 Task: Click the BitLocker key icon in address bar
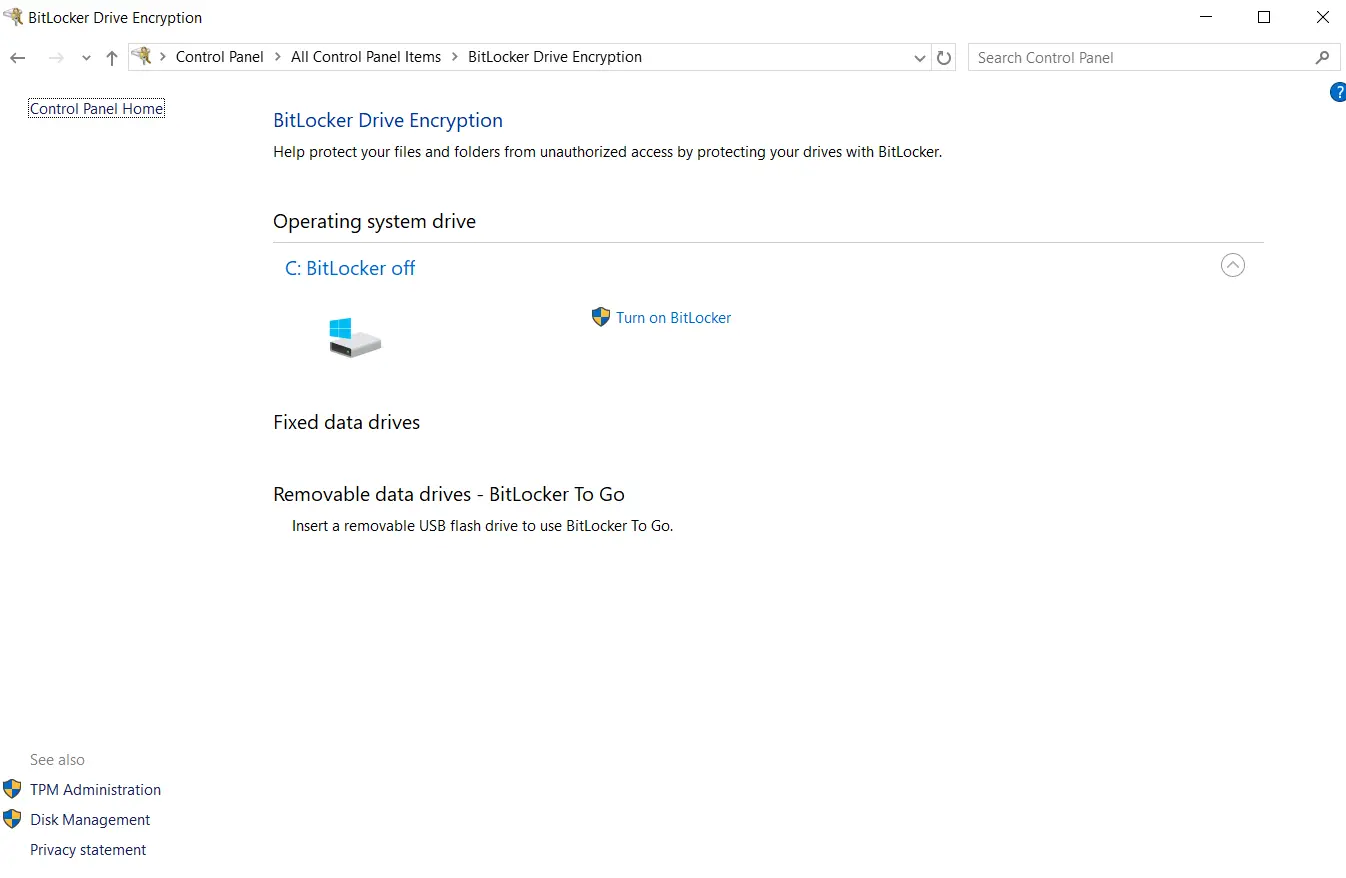click(142, 57)
